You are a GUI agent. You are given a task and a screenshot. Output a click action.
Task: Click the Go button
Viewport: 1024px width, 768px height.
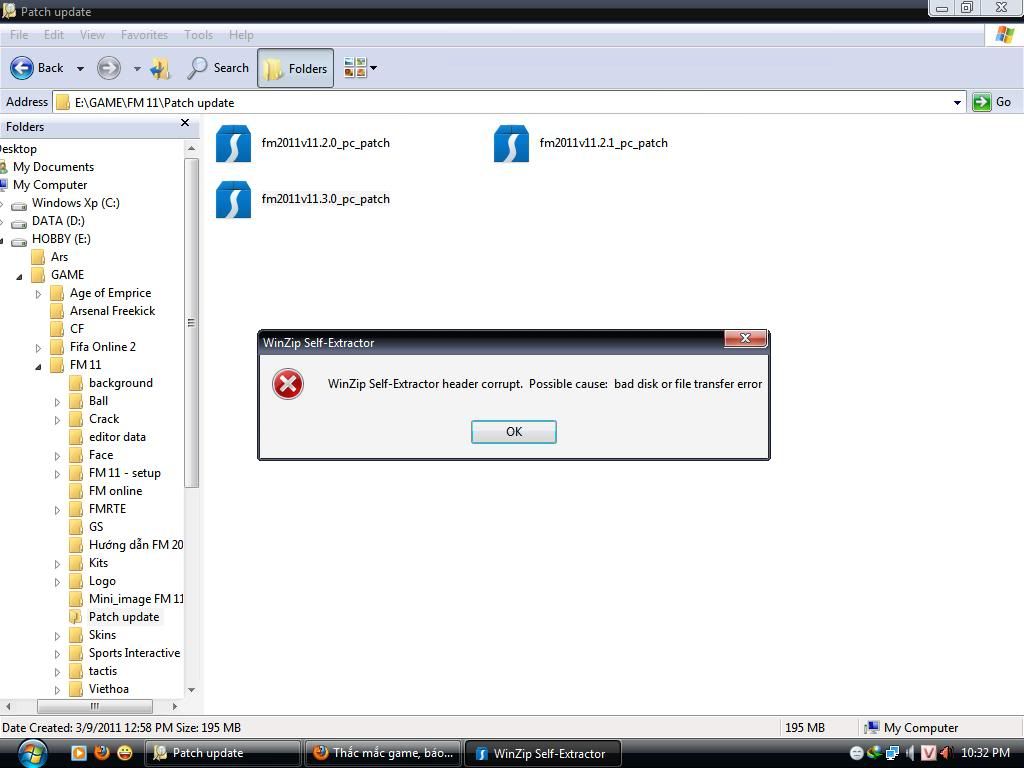pos(991,103)
